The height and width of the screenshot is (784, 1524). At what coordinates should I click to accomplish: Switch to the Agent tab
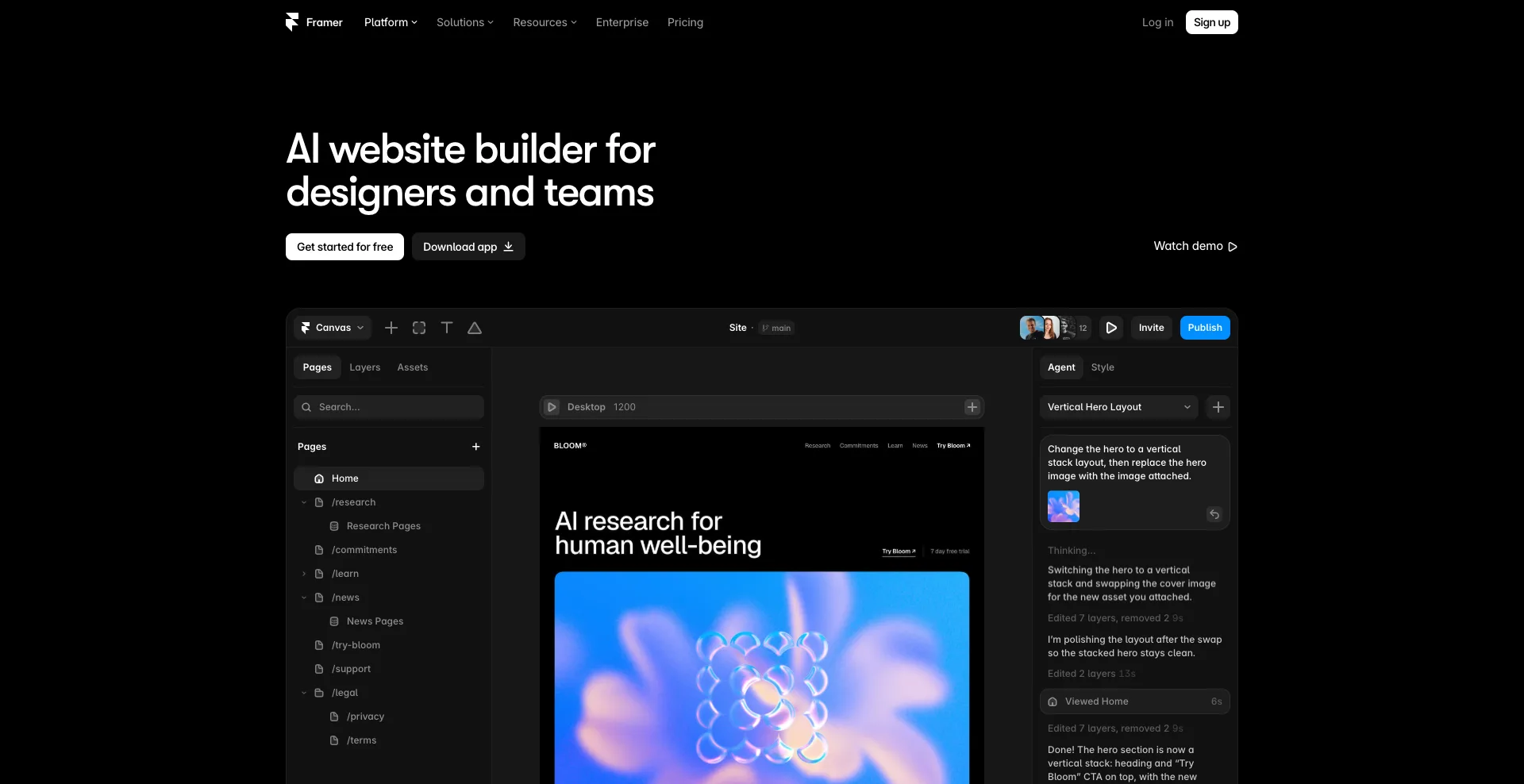coord(1061,367)
